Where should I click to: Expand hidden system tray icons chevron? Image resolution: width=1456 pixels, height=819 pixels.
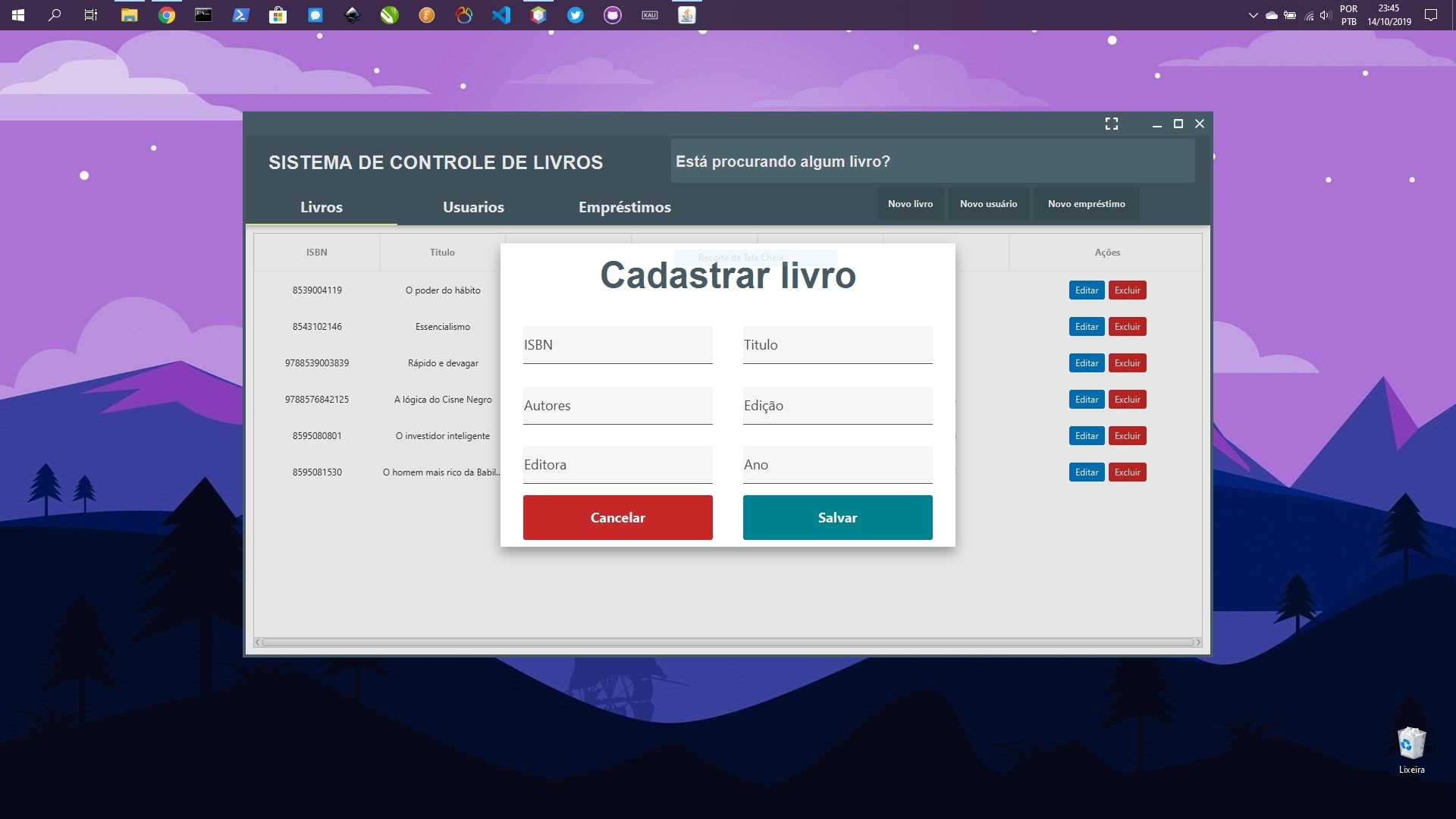click(x=1253, y=15)
